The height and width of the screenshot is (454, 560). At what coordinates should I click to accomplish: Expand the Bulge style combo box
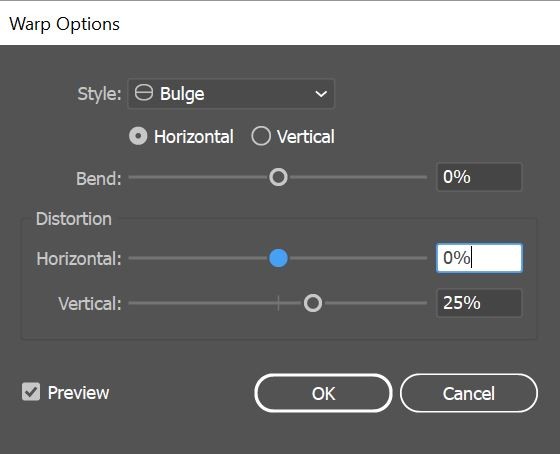pos(231,94)
